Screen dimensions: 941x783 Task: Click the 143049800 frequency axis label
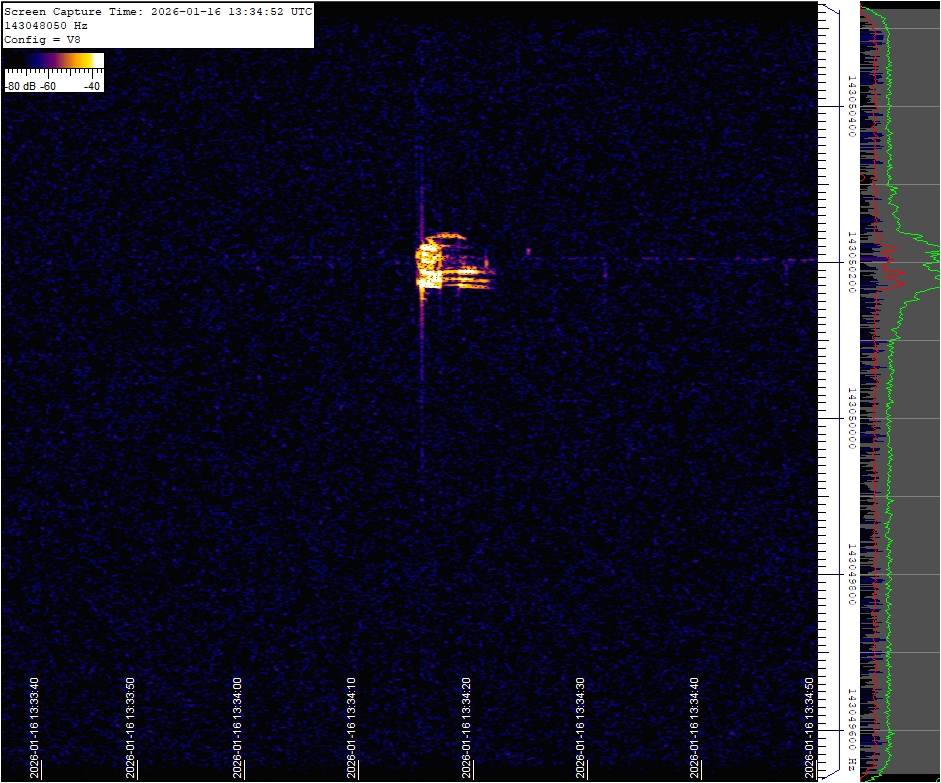(x=850, y=574)
